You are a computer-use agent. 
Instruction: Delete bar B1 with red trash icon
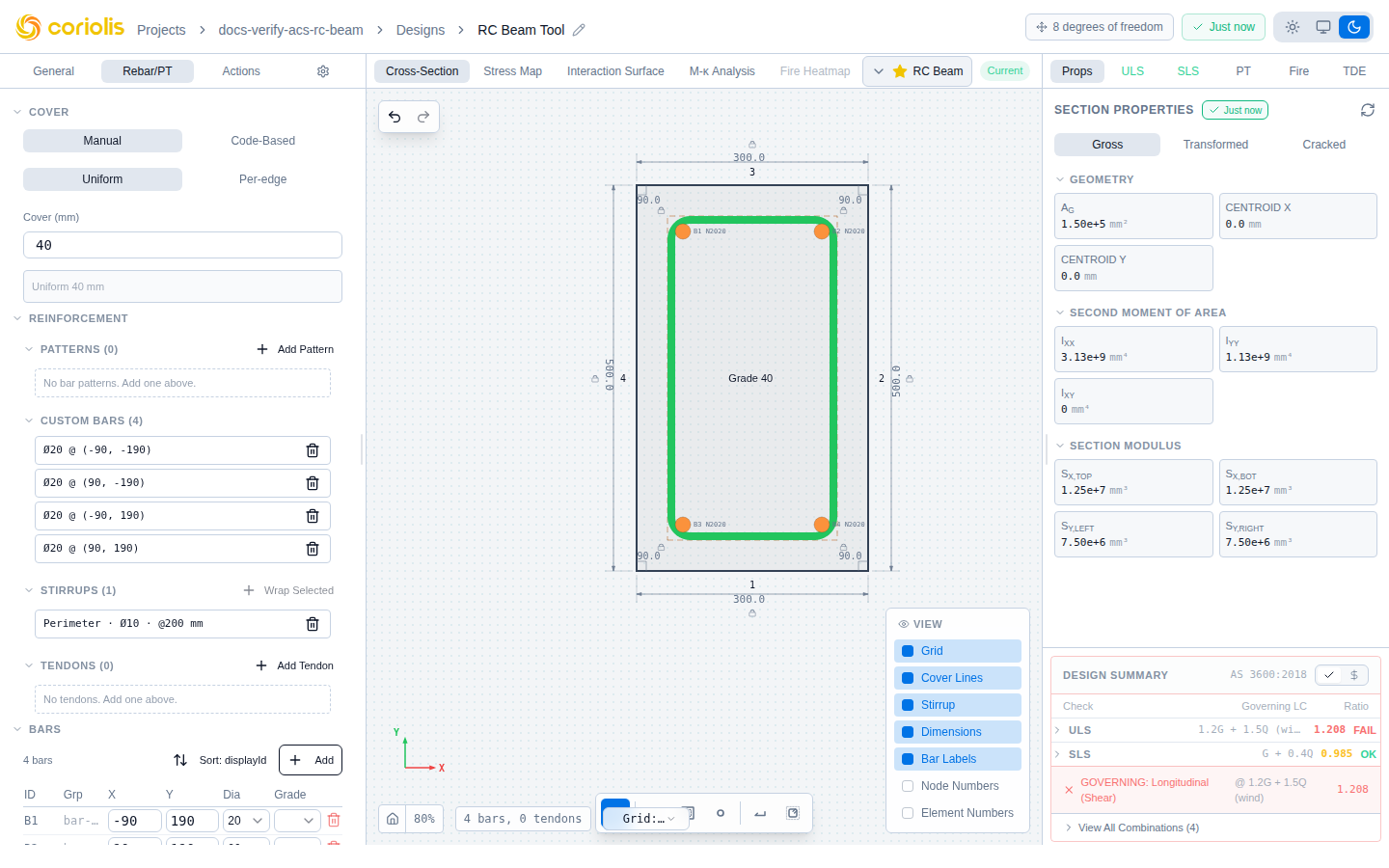(x=334, y=820)
